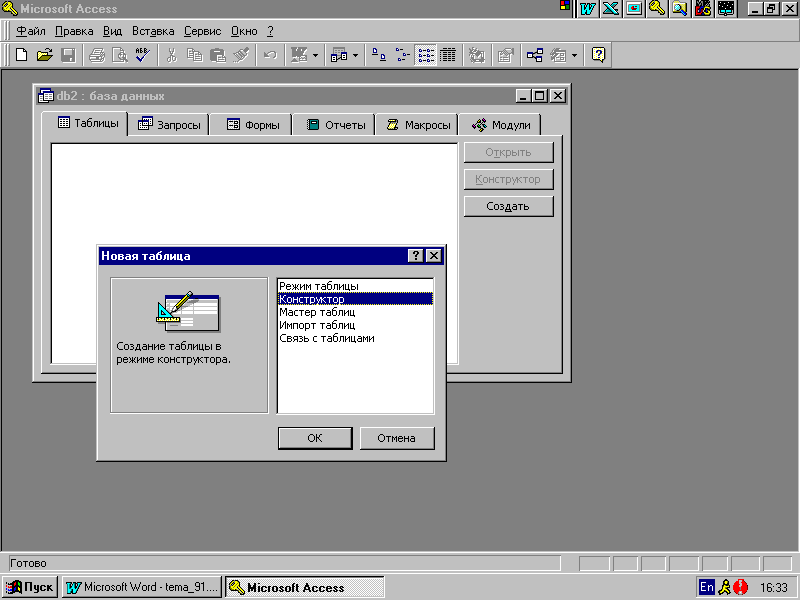Click the En language tray indicator
The height and width of the screenshot is (600, 800).
(x=707, y=587)
